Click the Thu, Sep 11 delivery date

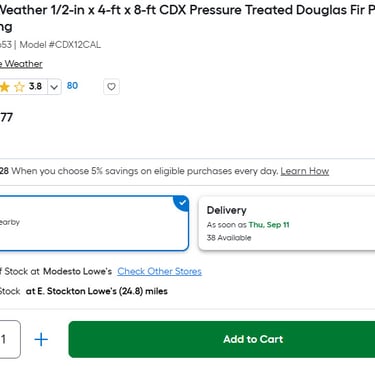tap(269, 225)
